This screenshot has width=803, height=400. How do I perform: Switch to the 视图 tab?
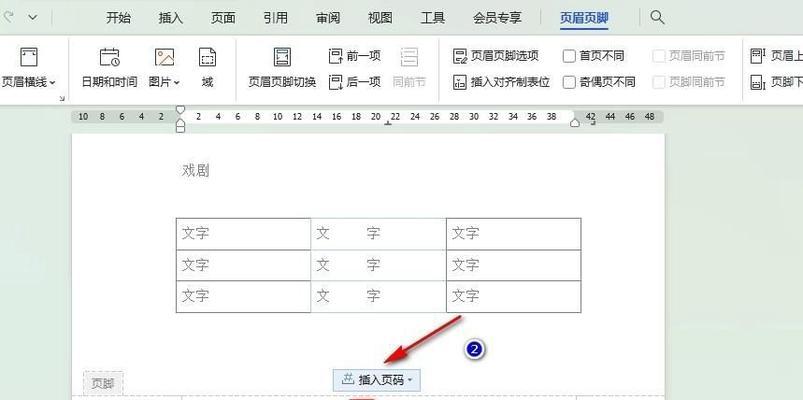point(380,18)
